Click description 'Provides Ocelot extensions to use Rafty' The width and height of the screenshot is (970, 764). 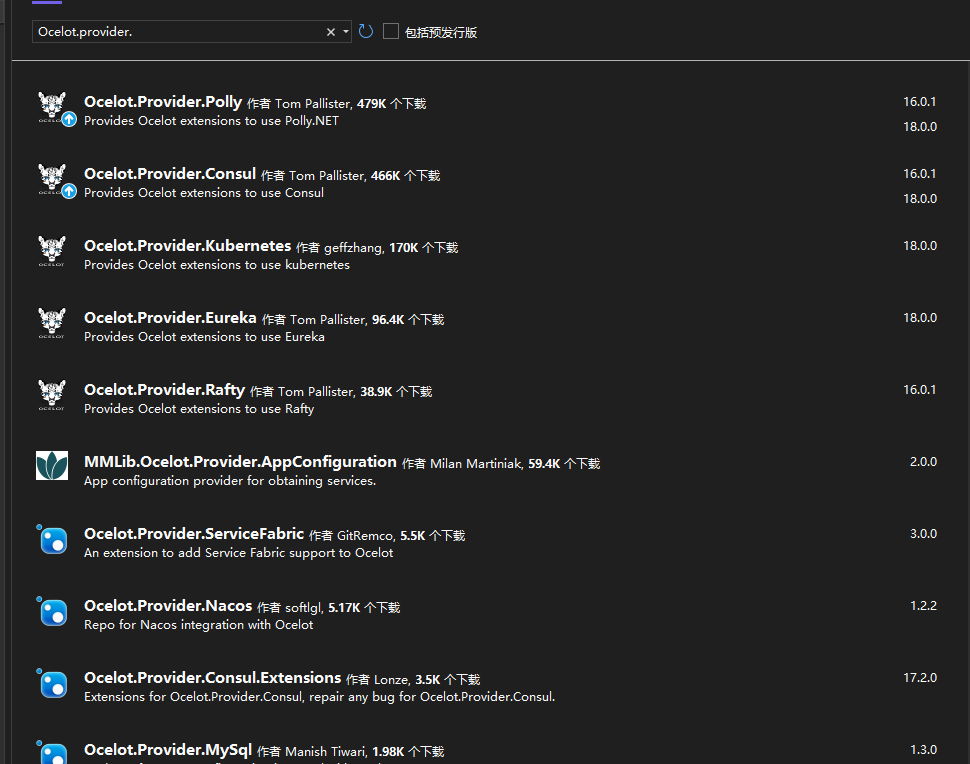(x=199, y=409)
